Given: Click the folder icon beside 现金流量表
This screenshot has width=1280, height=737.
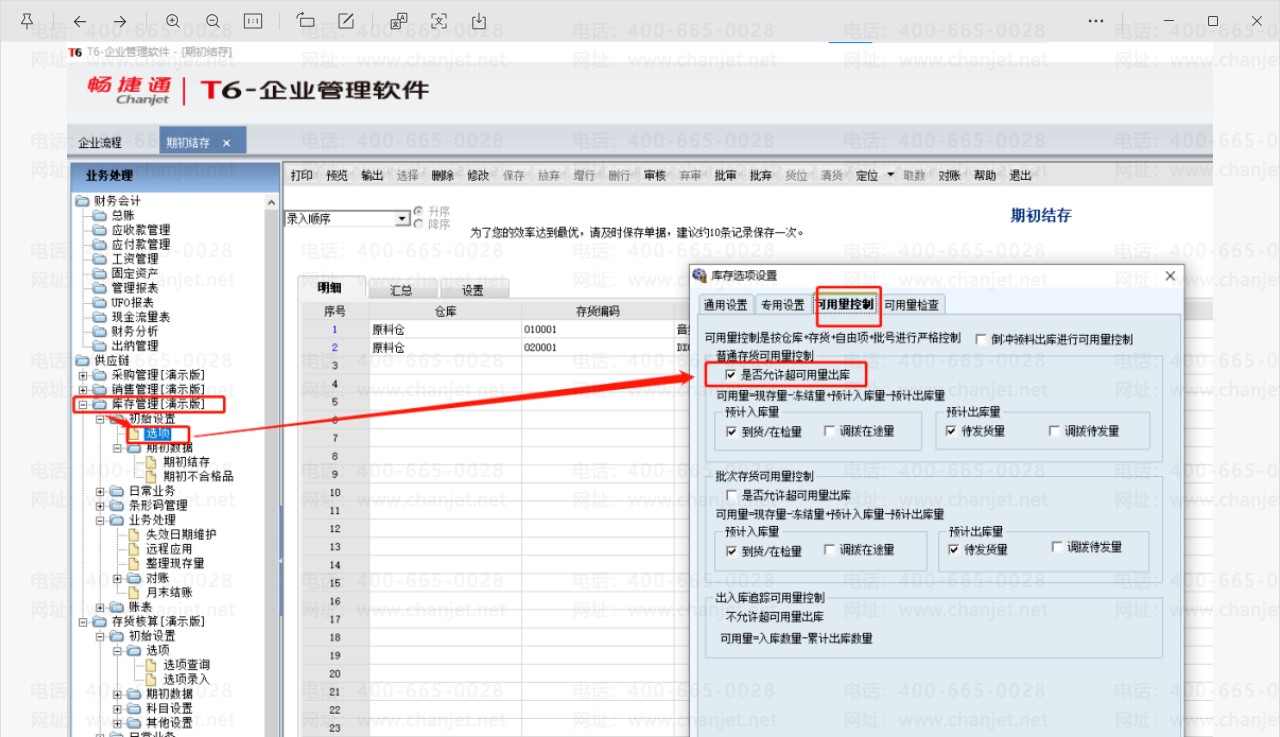Looking at the screenshot, I should (x=99, y=317).
